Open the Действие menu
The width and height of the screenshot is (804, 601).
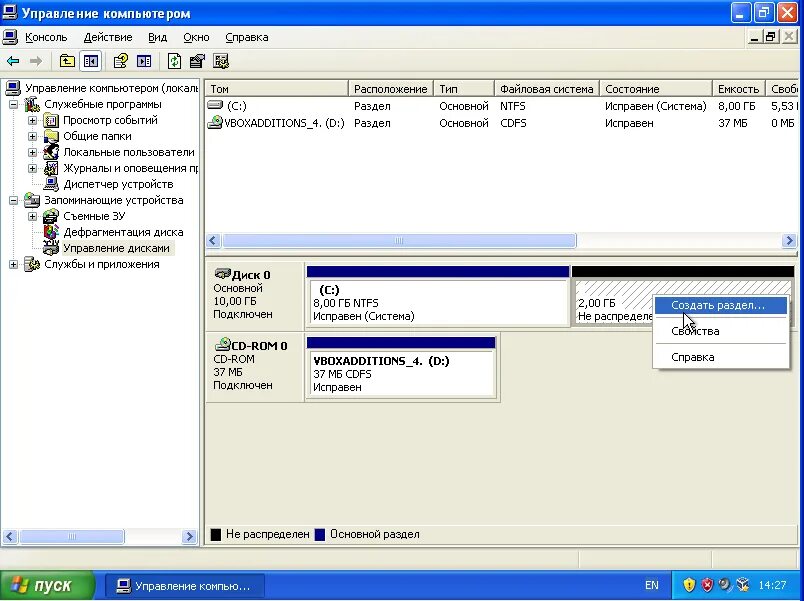[x=108, y=37]
